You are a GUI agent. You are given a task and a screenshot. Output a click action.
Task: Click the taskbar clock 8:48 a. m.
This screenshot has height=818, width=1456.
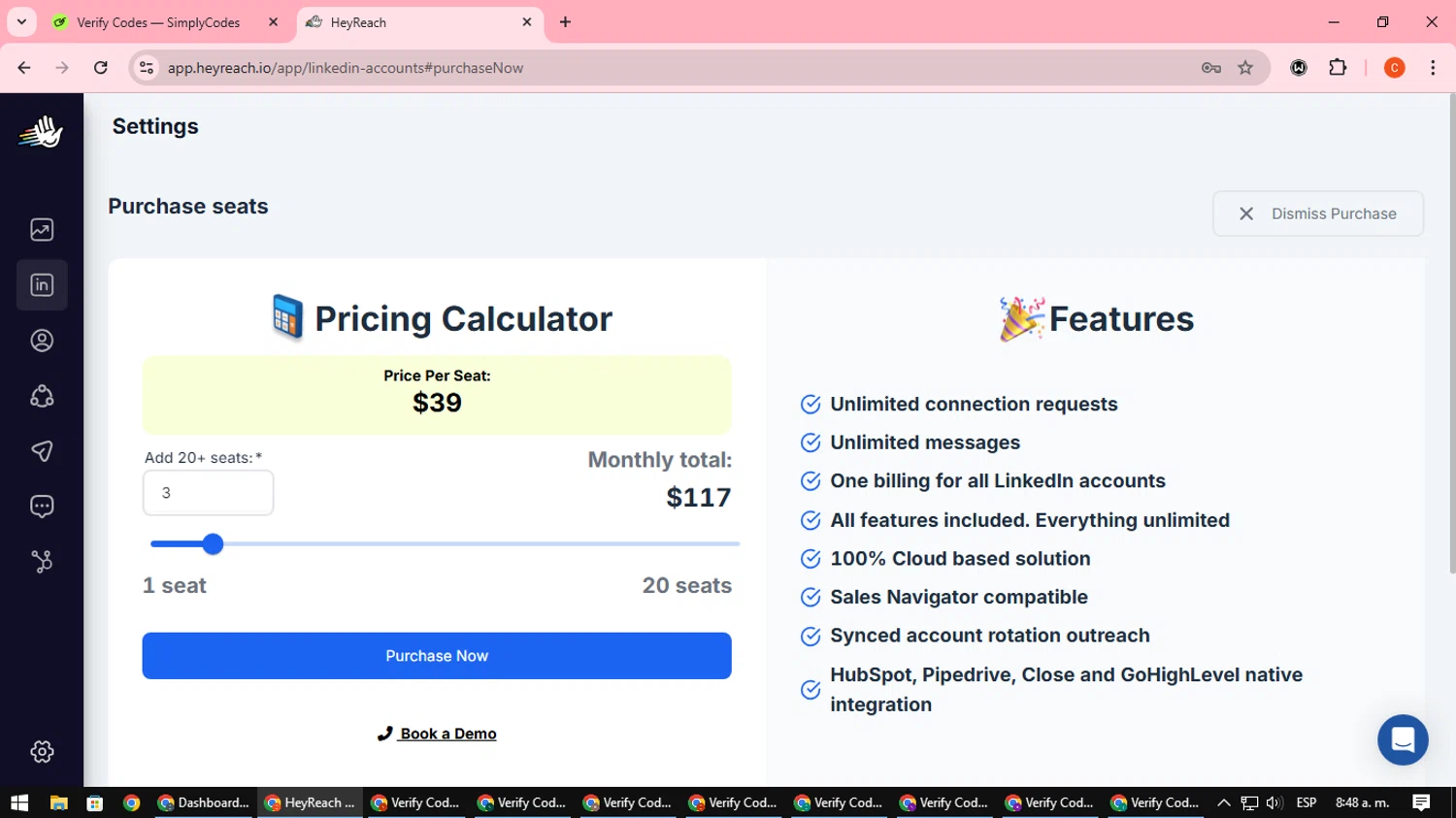tap(1363, 802)
